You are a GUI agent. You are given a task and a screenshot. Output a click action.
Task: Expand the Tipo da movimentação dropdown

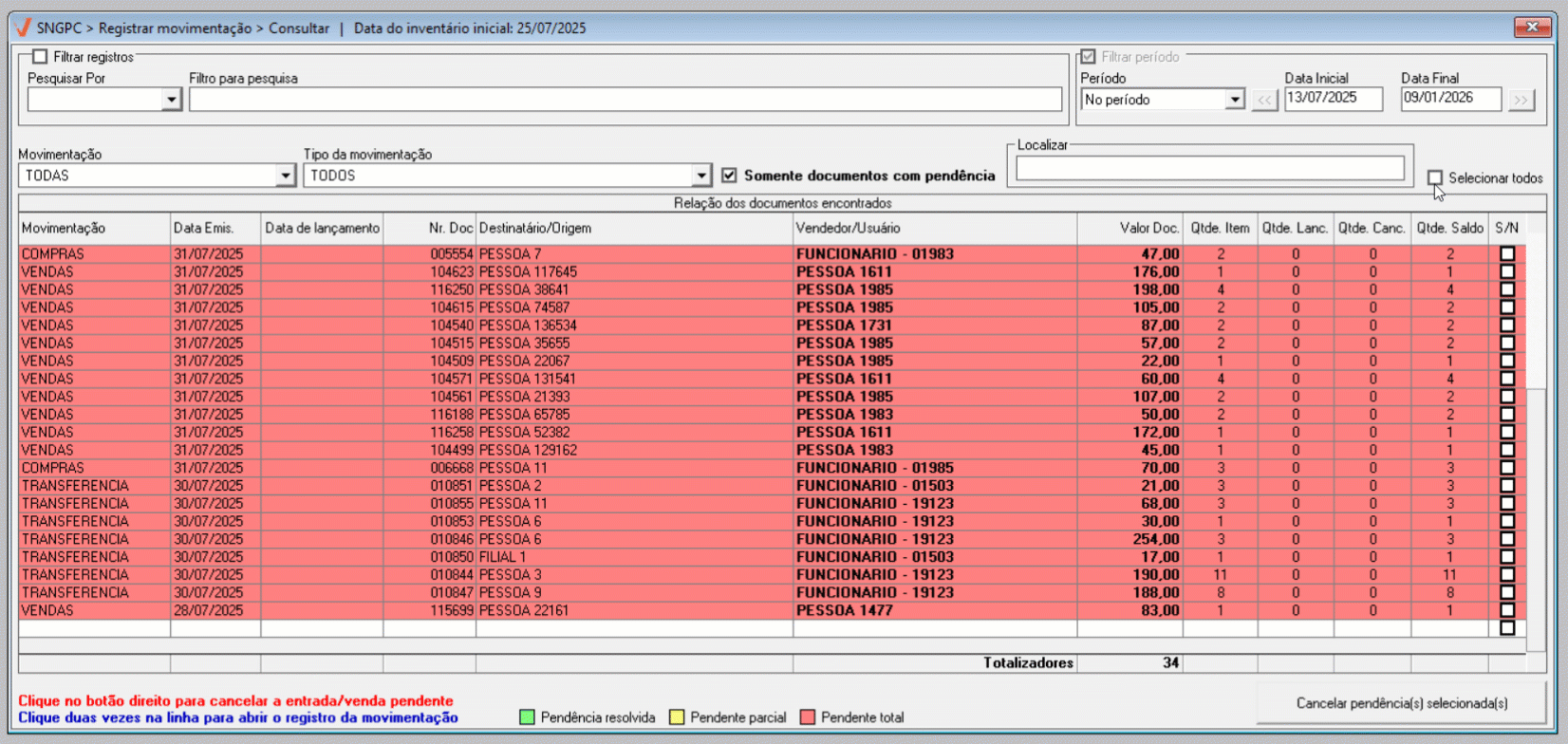[700, 176]
